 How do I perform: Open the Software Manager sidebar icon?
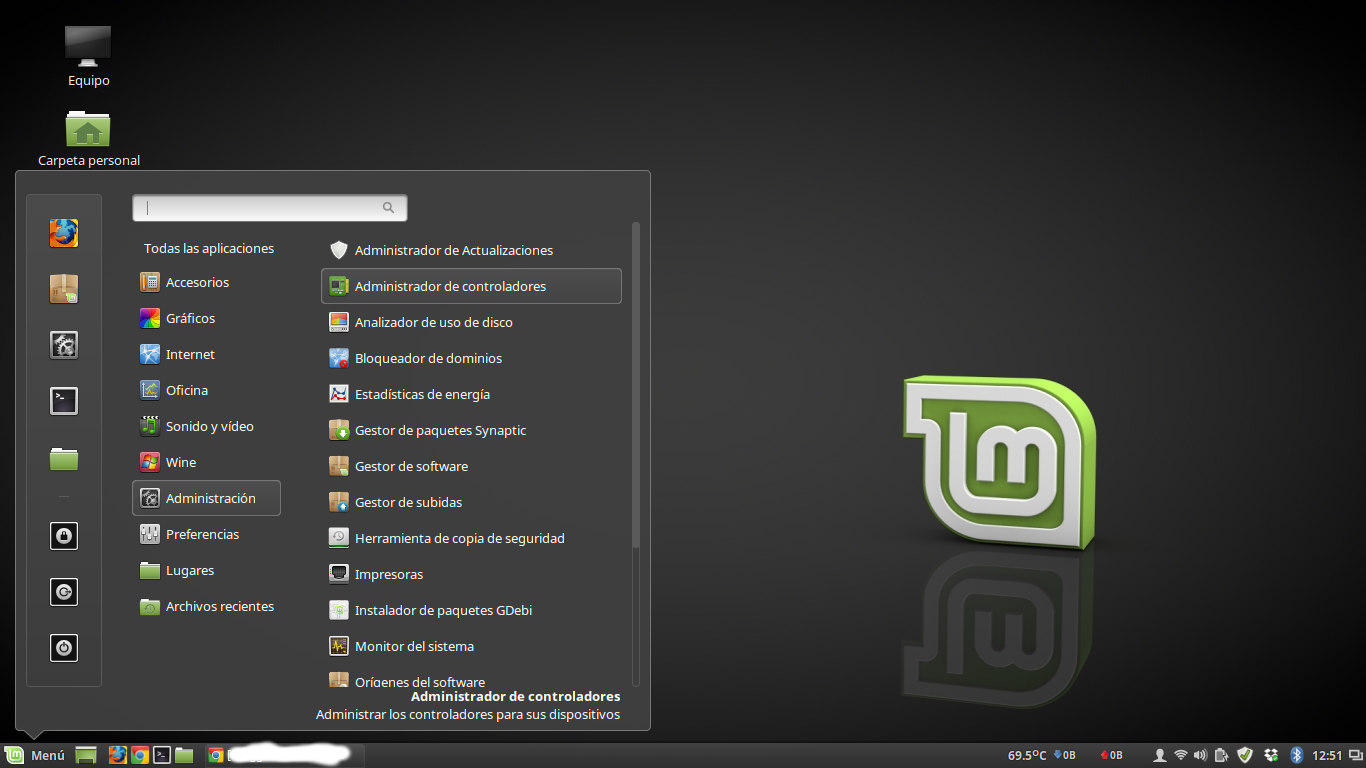tap(64, 289)
